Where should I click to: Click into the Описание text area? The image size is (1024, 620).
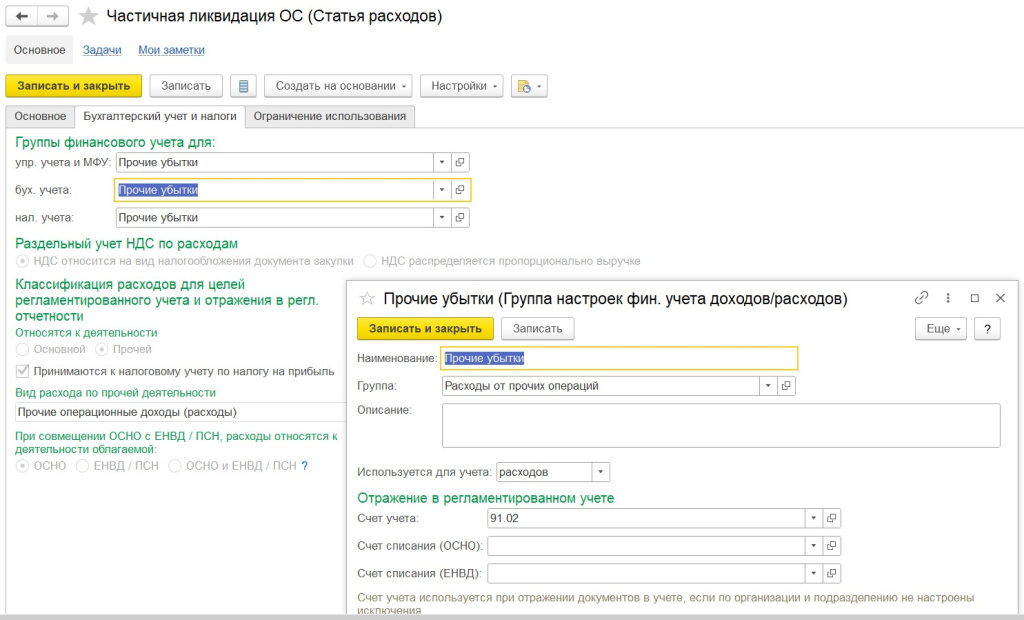click(721, 425)
